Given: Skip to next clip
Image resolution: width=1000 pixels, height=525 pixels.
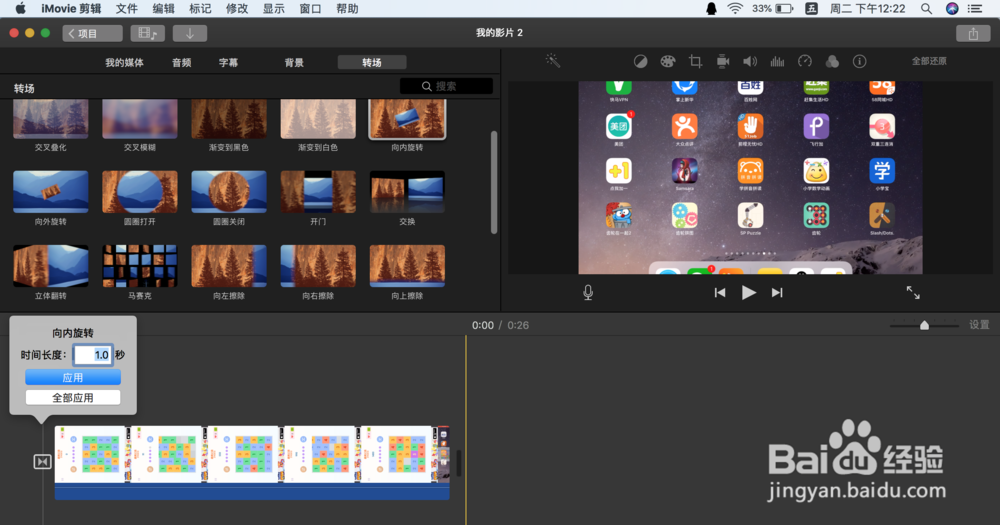Looking at the screenshot, I should 777,292.
